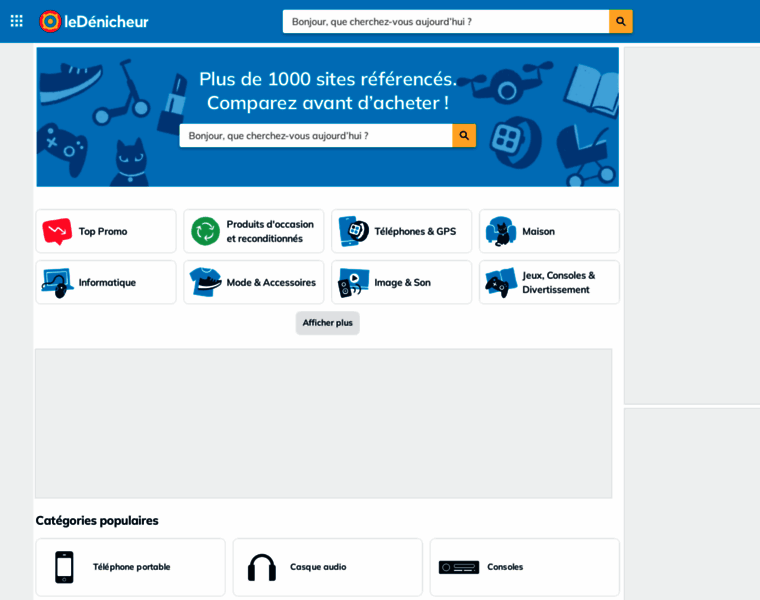Click the Casque audio headphones icon
The width and height of the screenshot is (760, 600).
pos(262,567)
